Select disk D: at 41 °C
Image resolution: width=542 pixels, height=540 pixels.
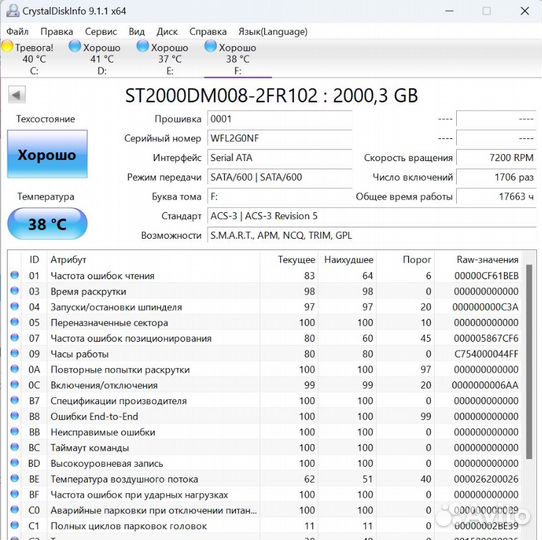pos(102,59)
